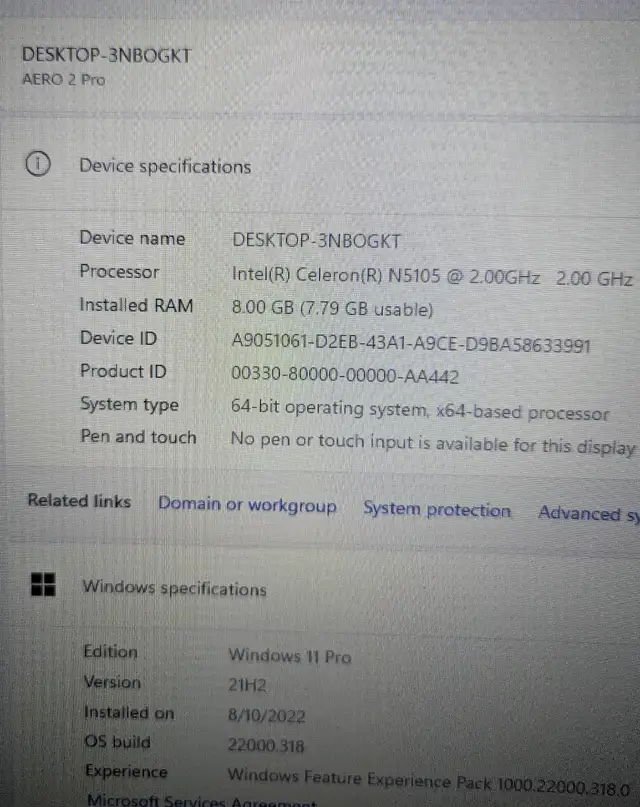Select the Device ID value A9051061-D2EB
Screen dimensions: 640x807
411,343
